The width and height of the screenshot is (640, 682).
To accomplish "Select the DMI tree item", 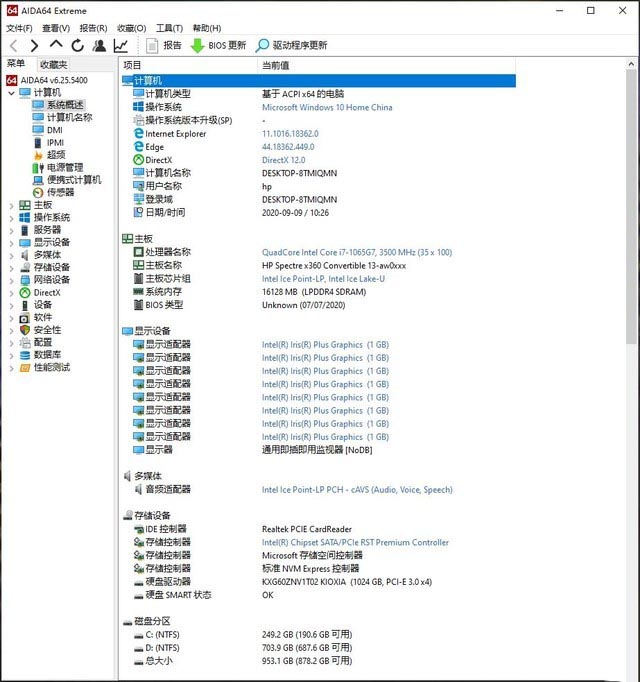I will click(55, 130).
